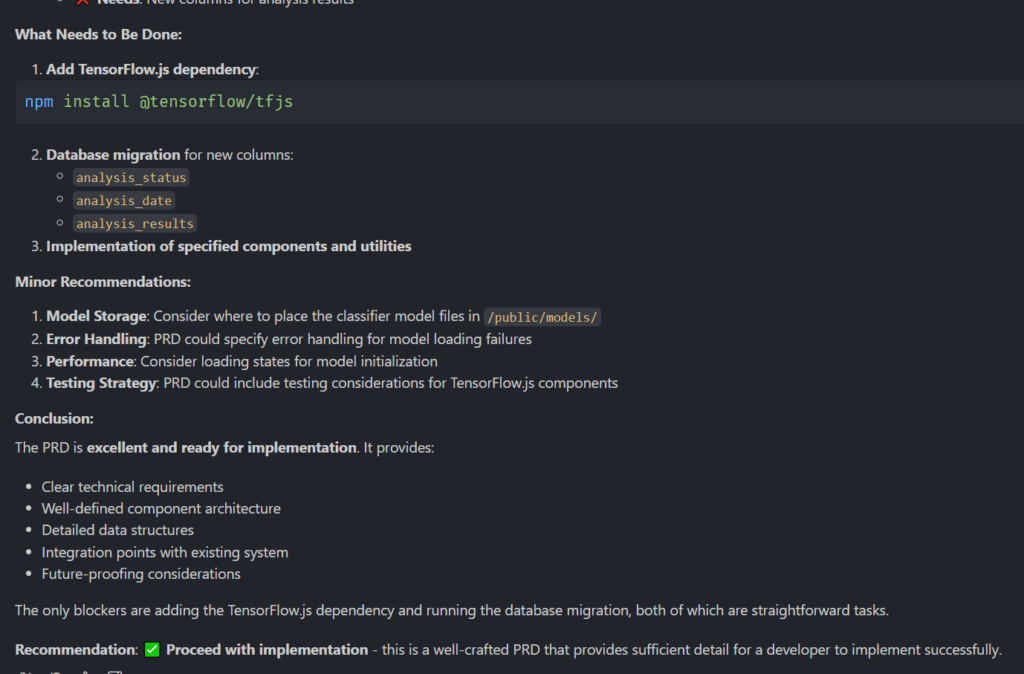Select the analysis_status code tag

click(131, 178)
